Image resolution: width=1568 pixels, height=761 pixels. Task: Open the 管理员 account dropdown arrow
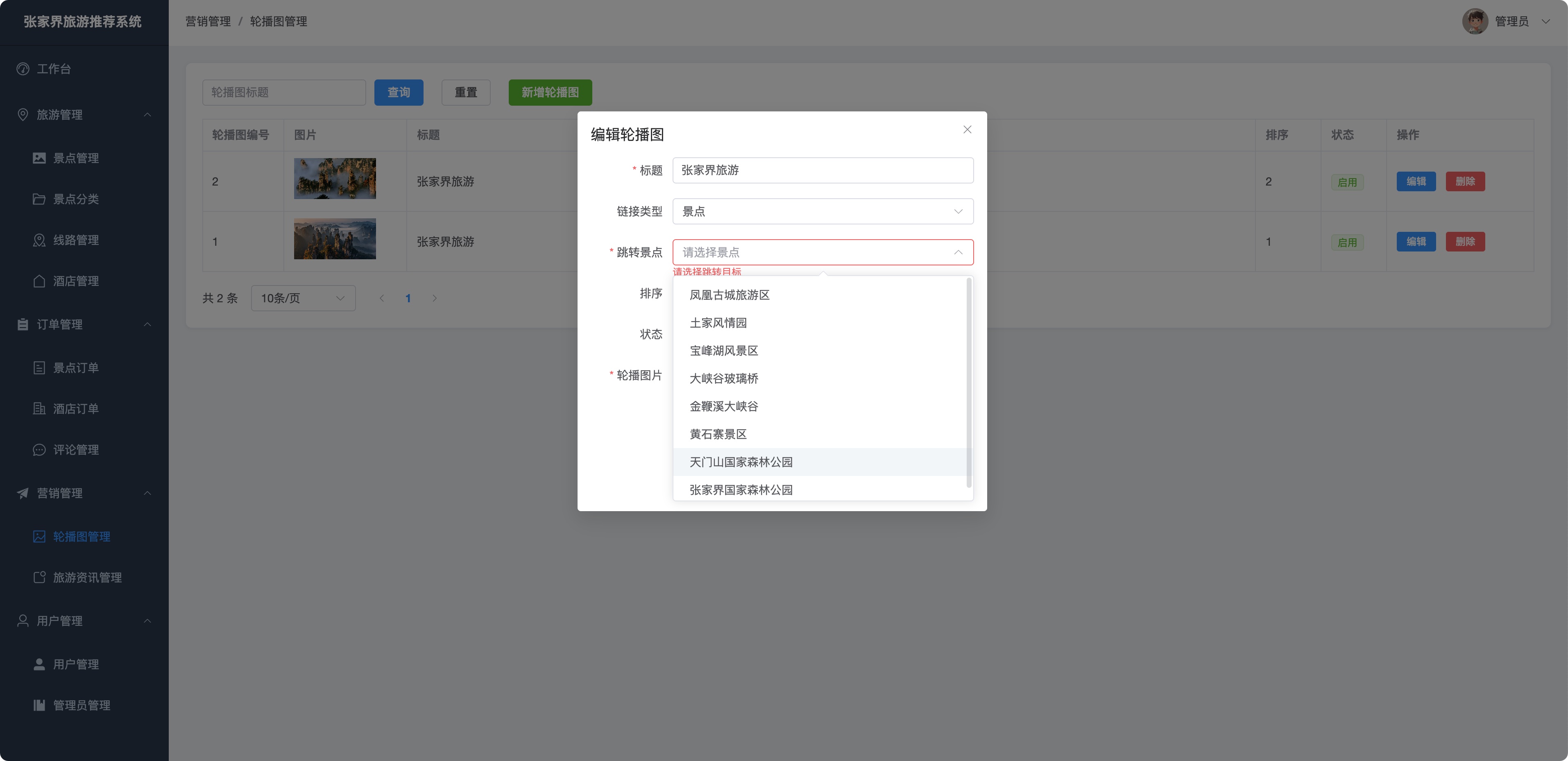pos(1545,21)
